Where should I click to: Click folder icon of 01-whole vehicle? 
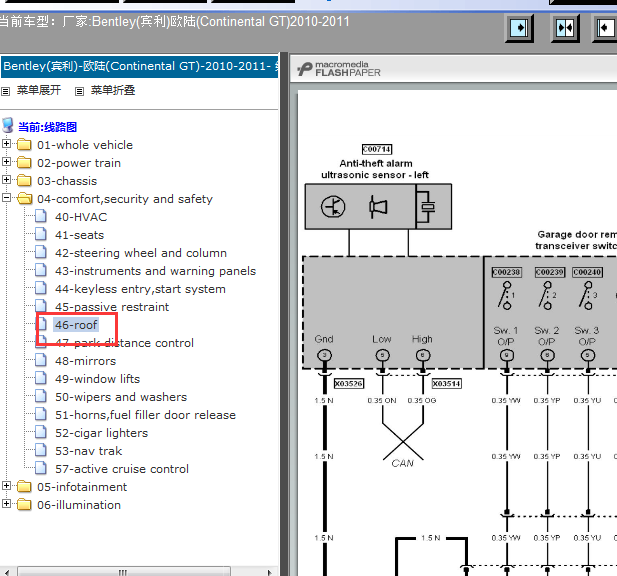coord(24,144)
